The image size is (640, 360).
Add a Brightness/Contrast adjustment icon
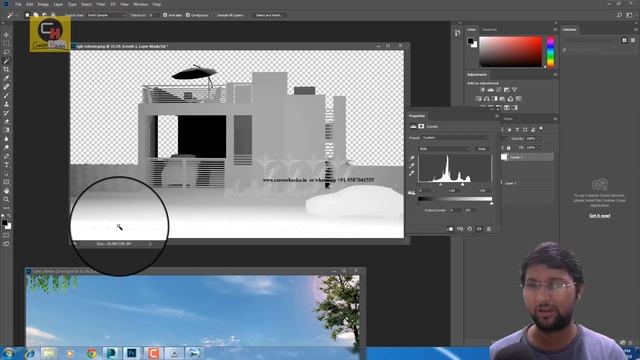click(482, 90)
